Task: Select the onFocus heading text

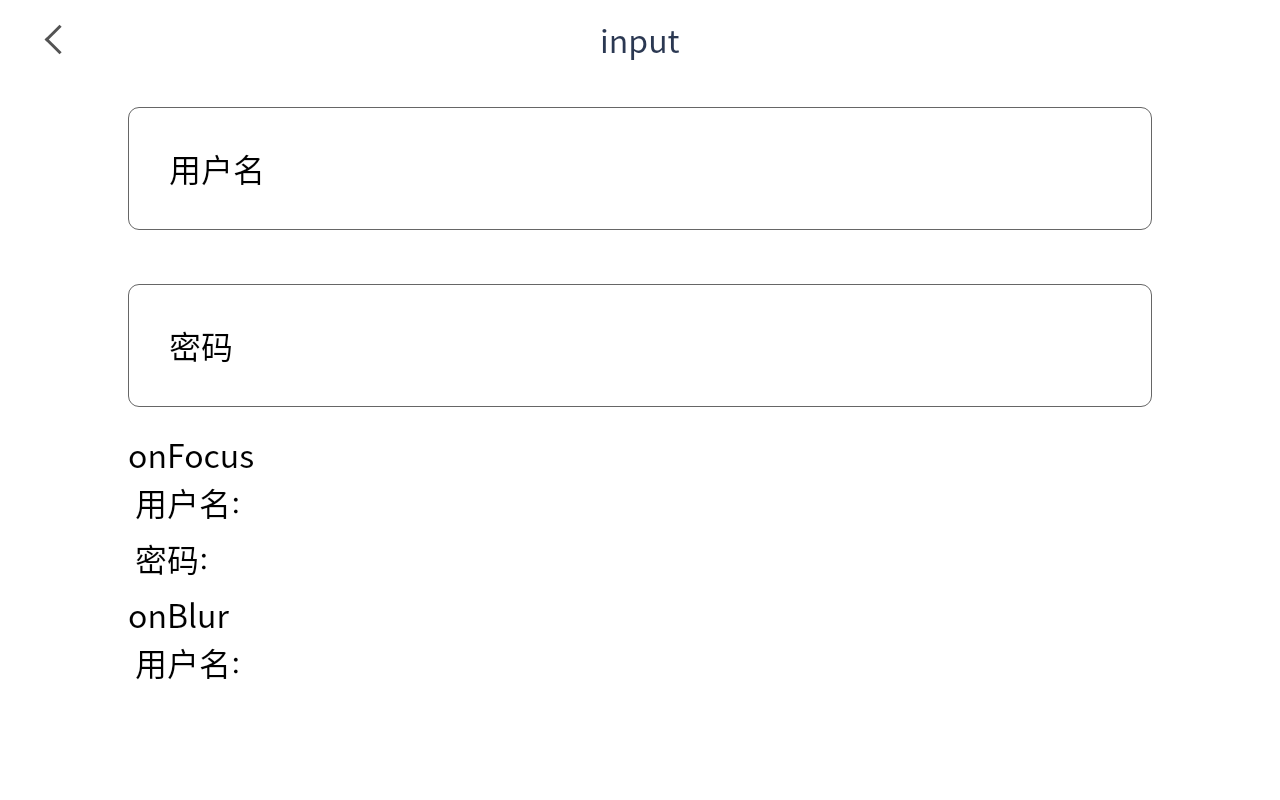Action: (191, 456)
